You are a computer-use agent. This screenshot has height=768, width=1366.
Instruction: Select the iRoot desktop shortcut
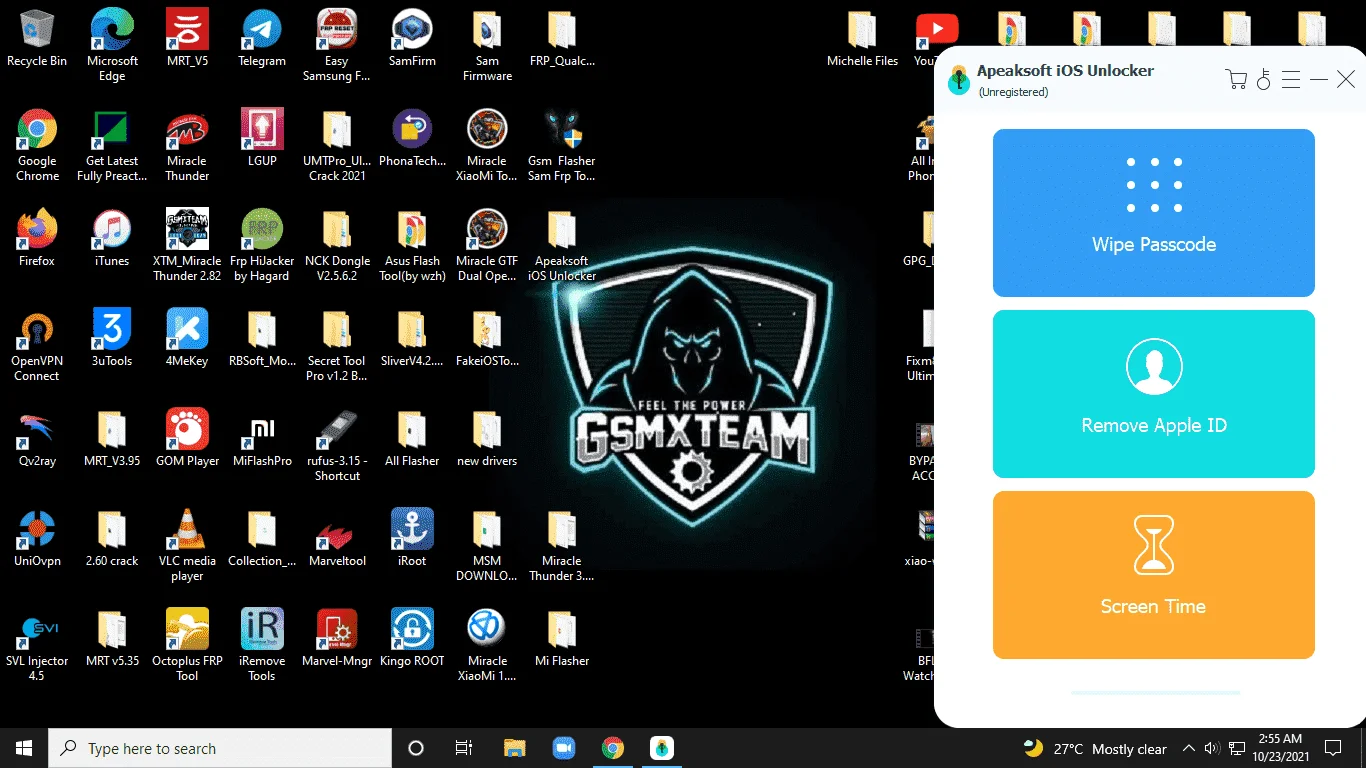(x=412, y=538)
